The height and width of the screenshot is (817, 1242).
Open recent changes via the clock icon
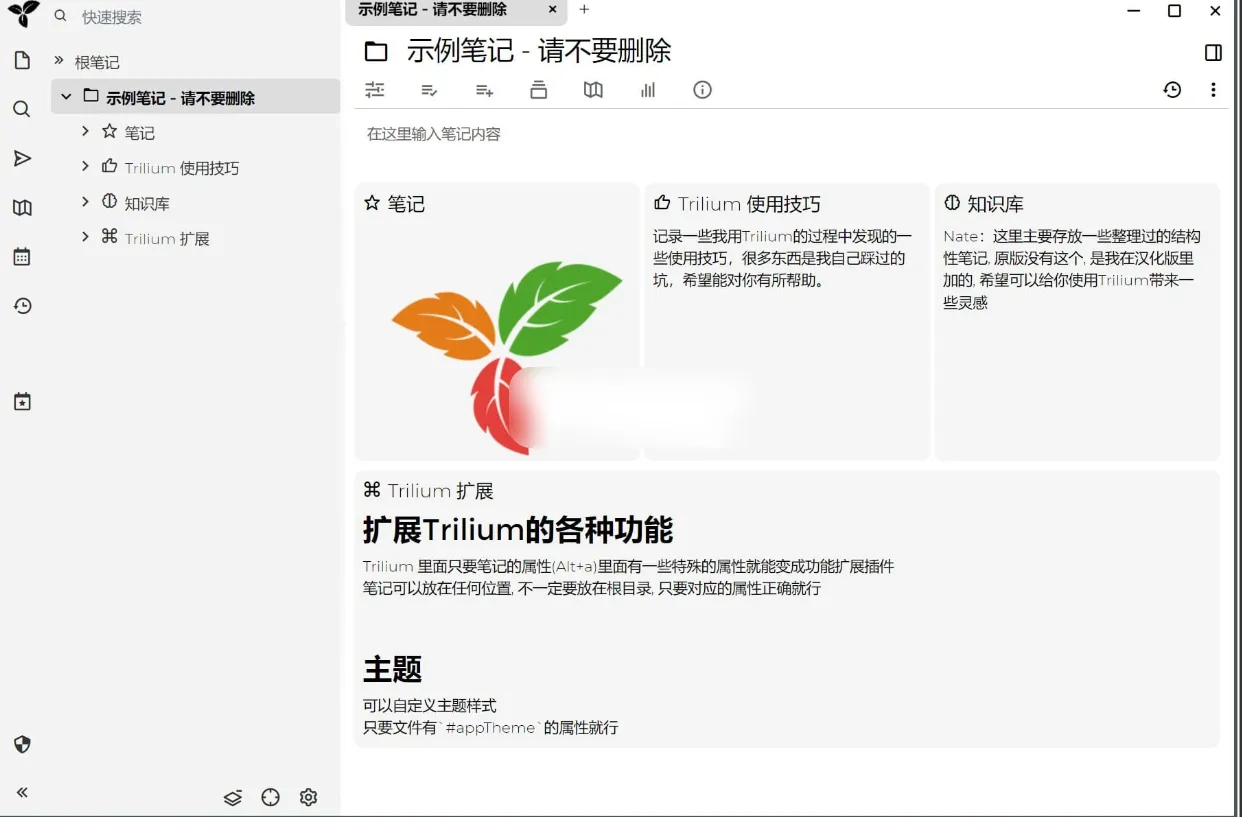coord(22,306)
